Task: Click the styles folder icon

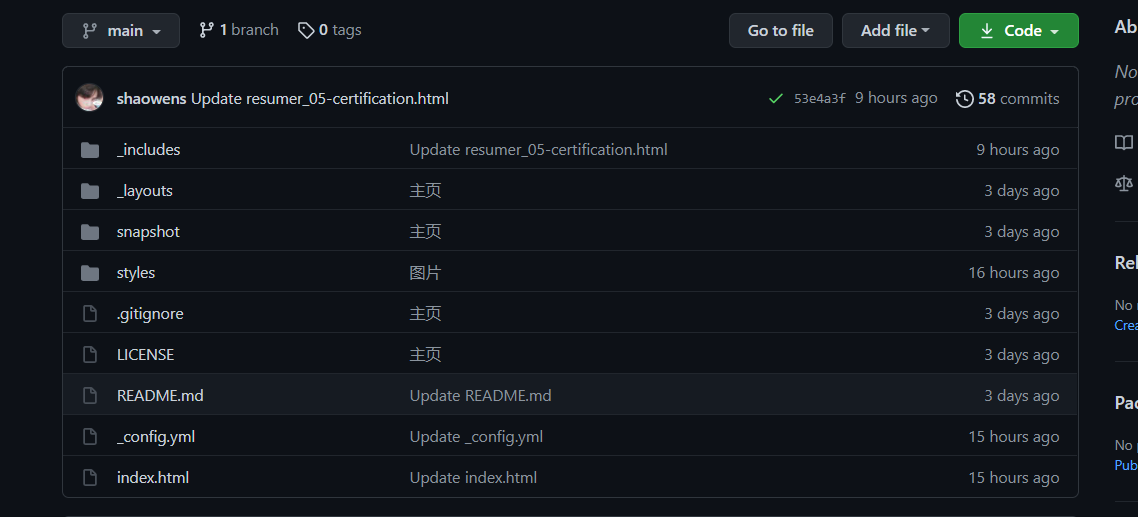Action: [90, 273]
